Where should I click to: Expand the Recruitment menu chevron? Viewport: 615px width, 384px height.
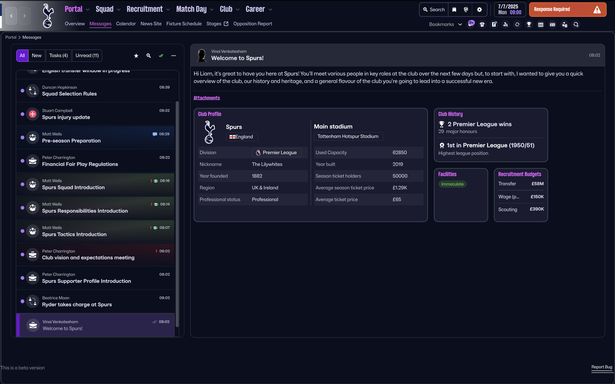point(168,9)
